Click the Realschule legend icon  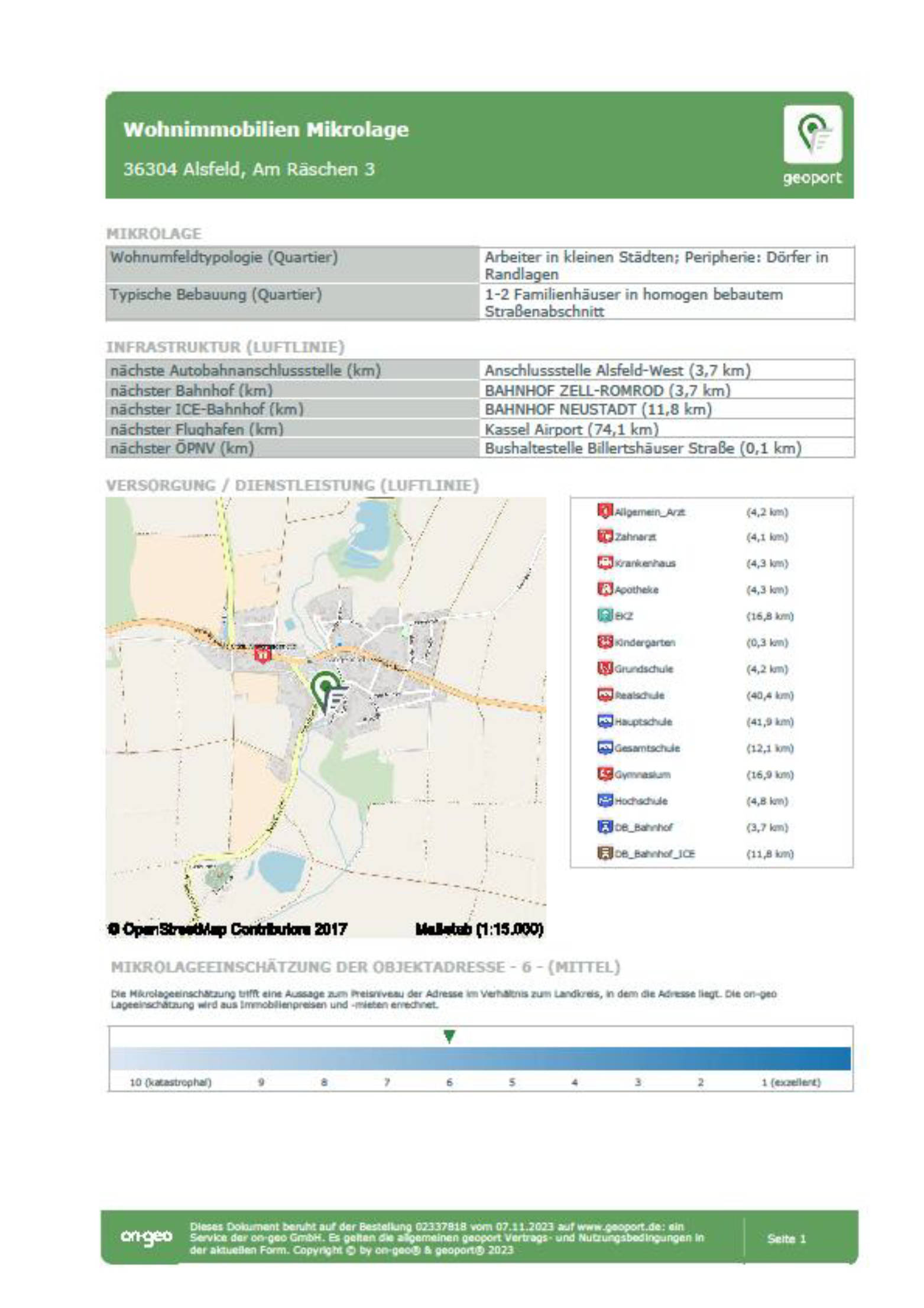[x=604, y=695]
